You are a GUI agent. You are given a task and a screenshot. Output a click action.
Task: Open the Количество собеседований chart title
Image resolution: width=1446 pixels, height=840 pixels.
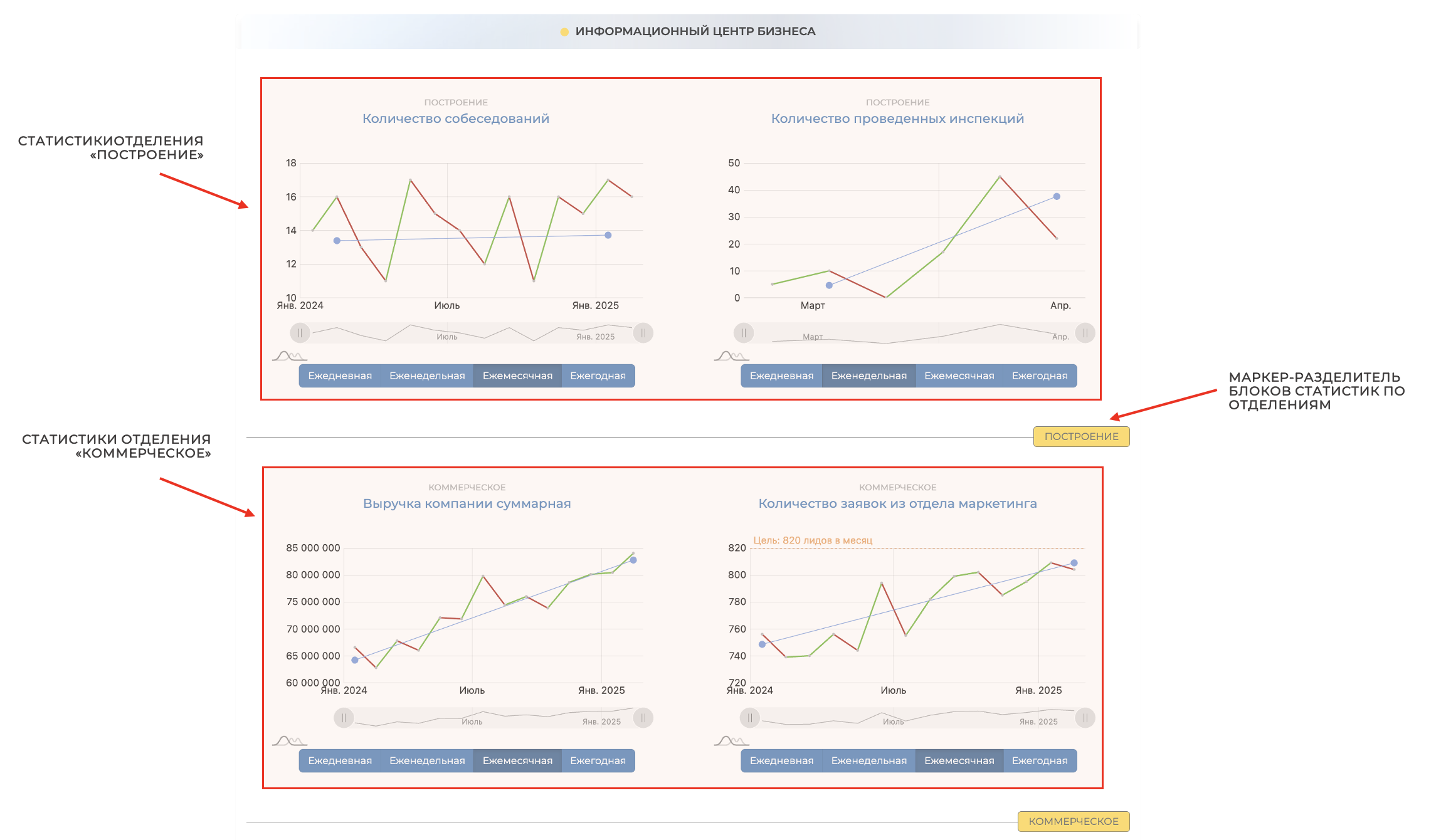456,118
